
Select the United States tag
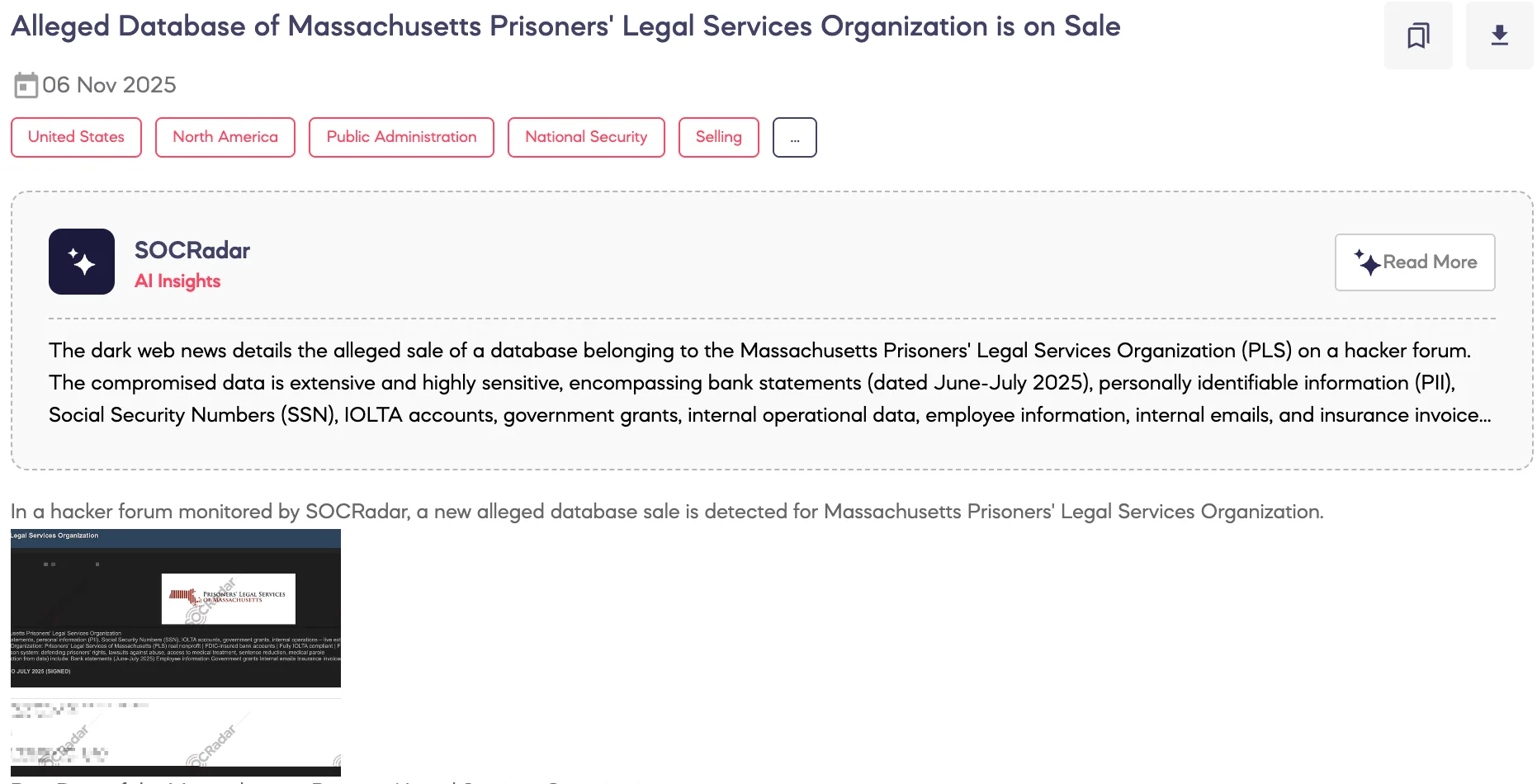[x=76, y=137]
